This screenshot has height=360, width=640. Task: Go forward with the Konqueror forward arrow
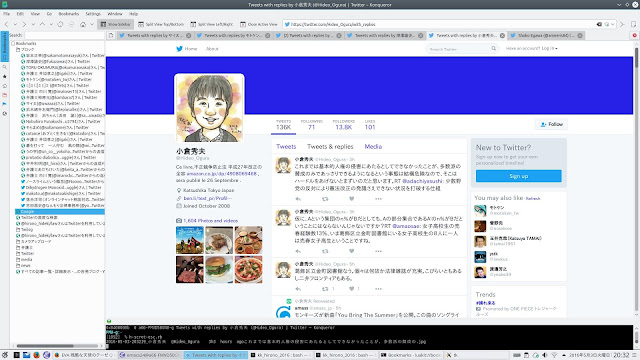point(24,24)
